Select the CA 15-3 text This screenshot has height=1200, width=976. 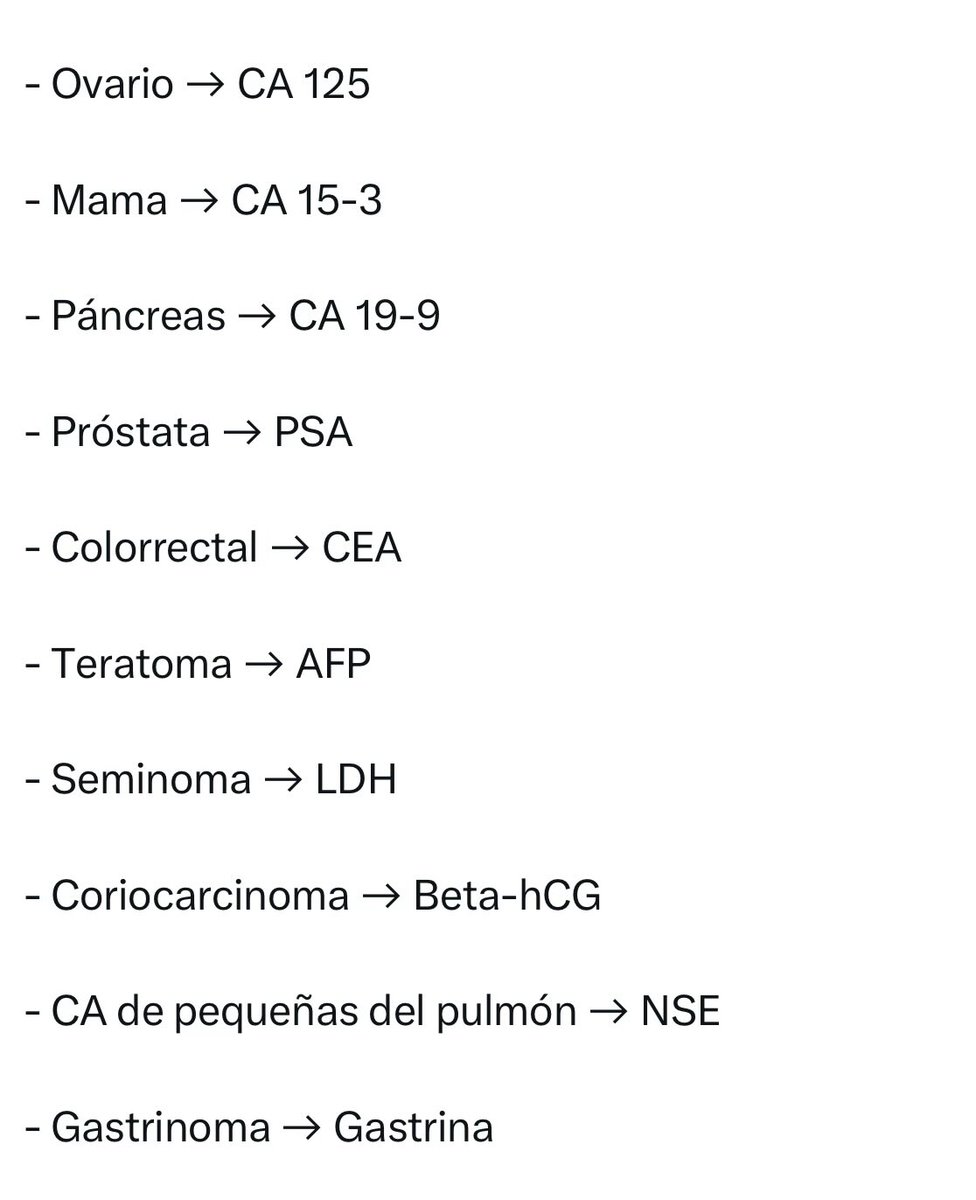click(x=307, y=201)
